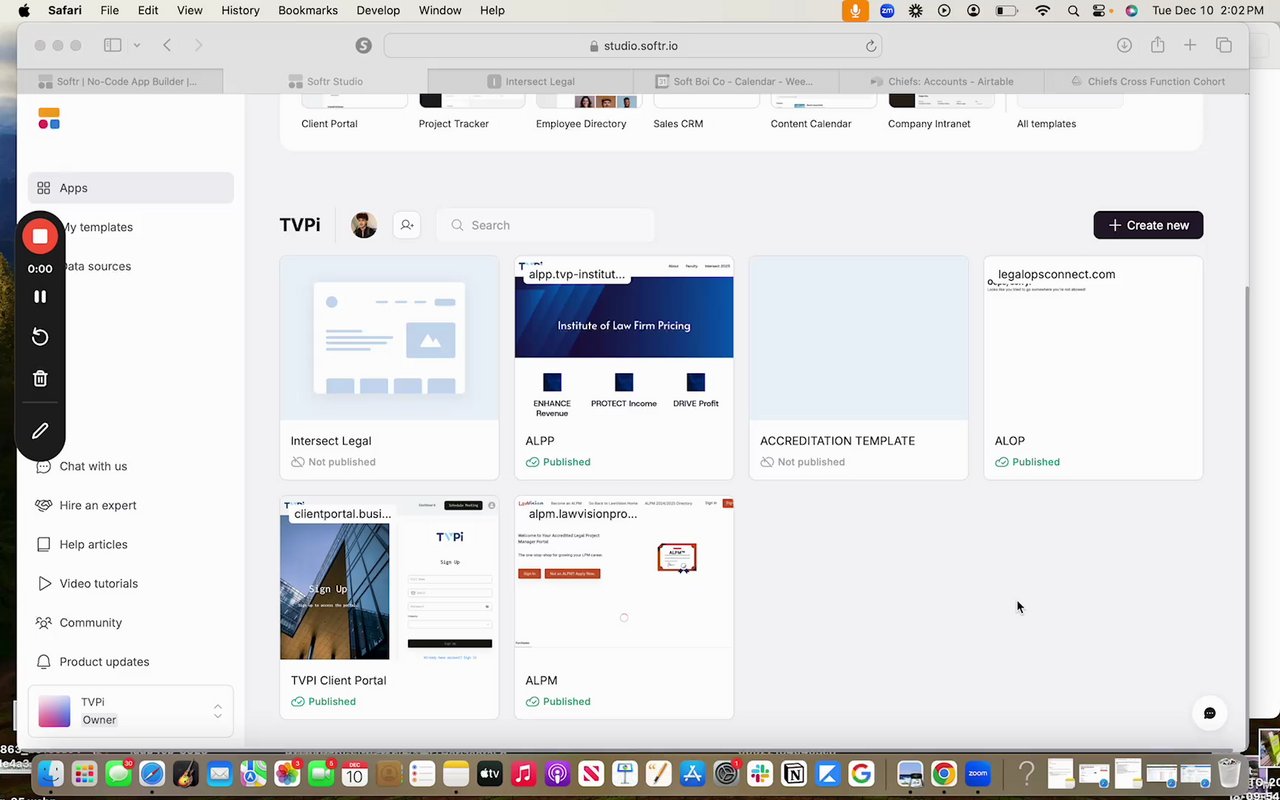The height and width of the screenshot is (800, 1280).
Task: Toggle Safari sidebar
Action: click(x=113, y=45)
